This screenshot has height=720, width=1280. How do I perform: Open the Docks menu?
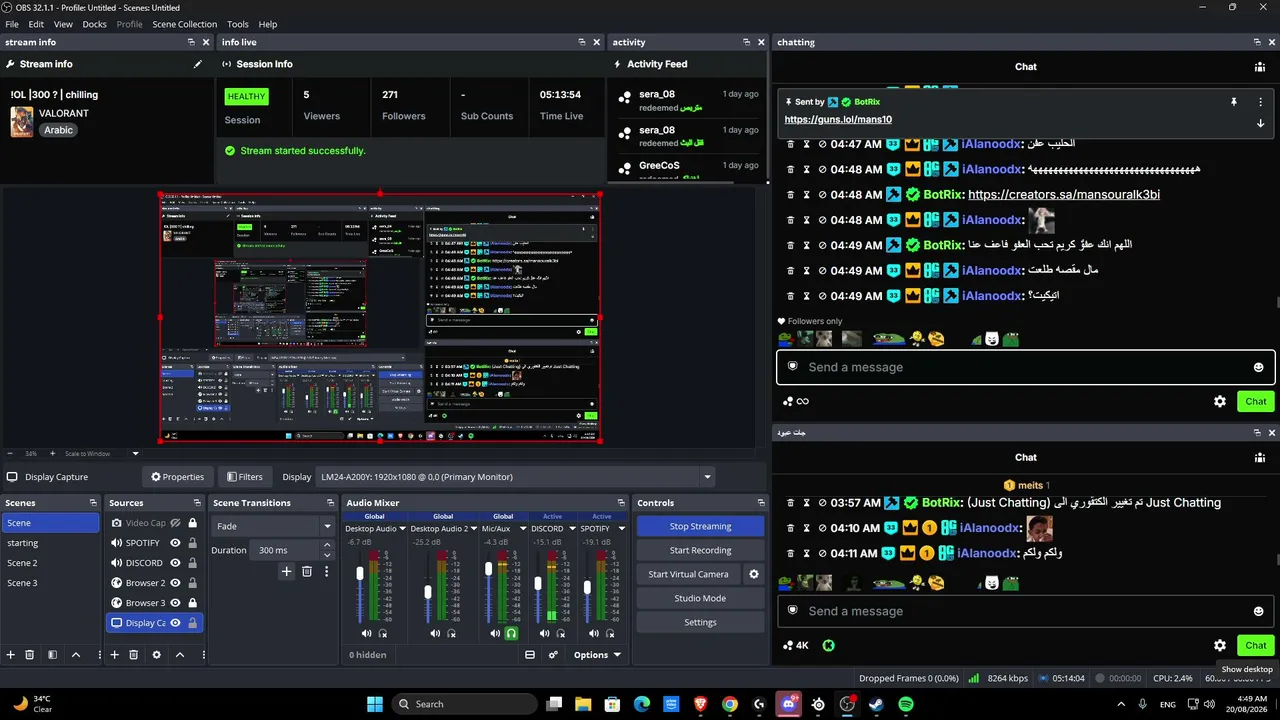(x=94, y=24)
